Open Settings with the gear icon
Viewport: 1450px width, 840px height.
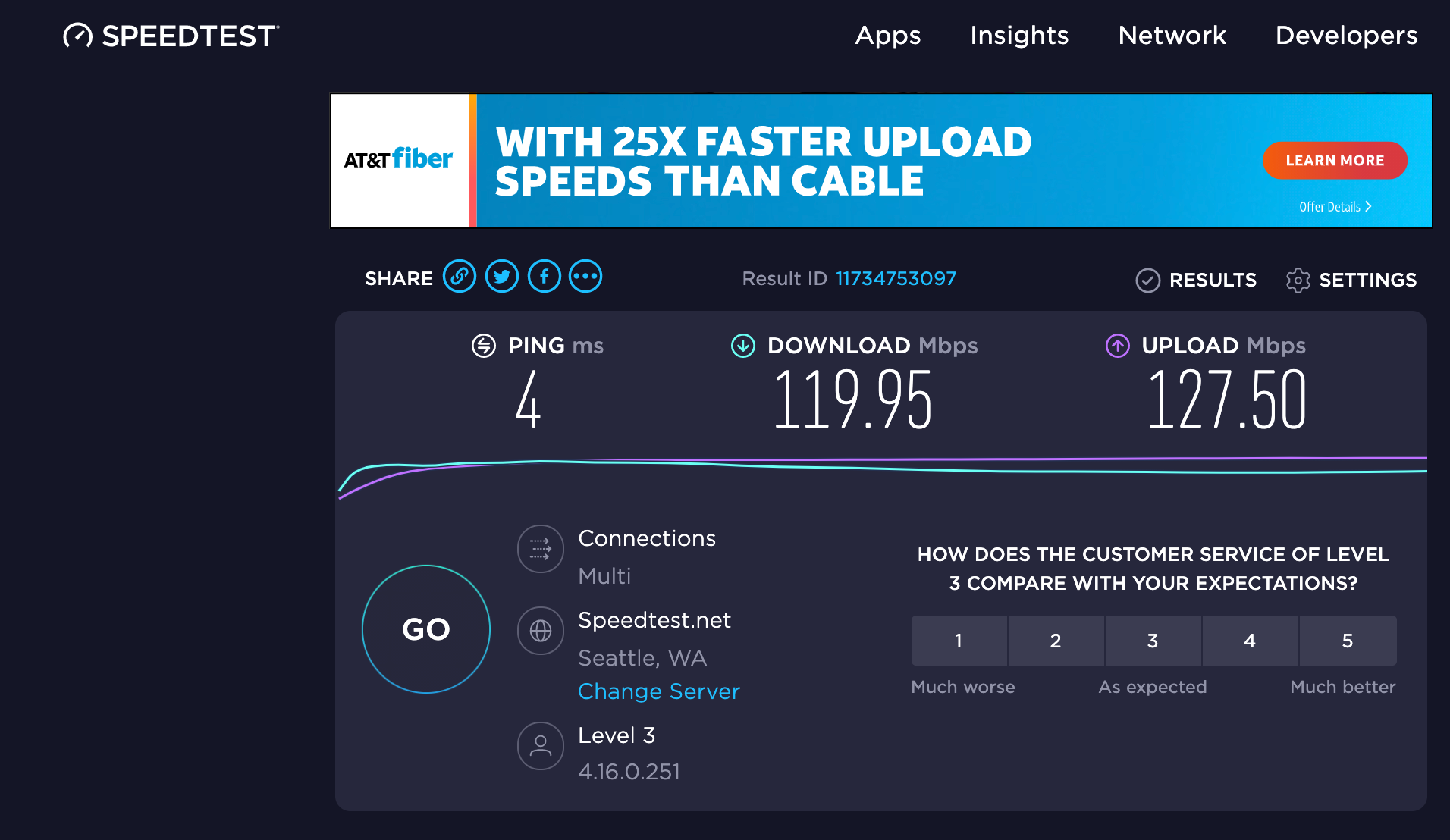click(1298, 280)
